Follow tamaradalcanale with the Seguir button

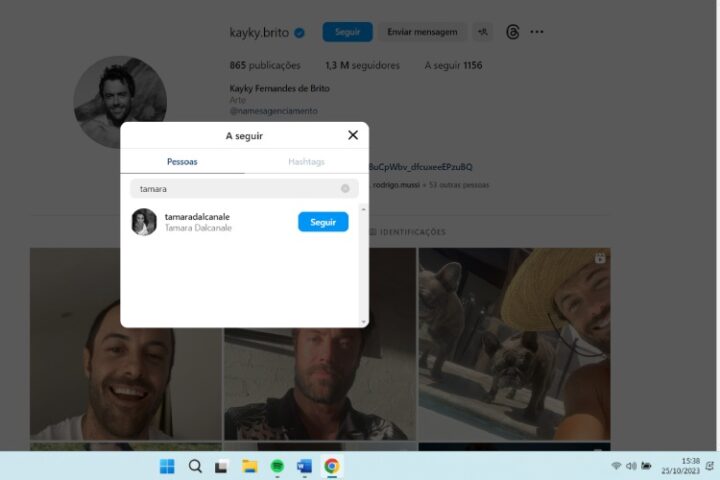coord(323,222)
